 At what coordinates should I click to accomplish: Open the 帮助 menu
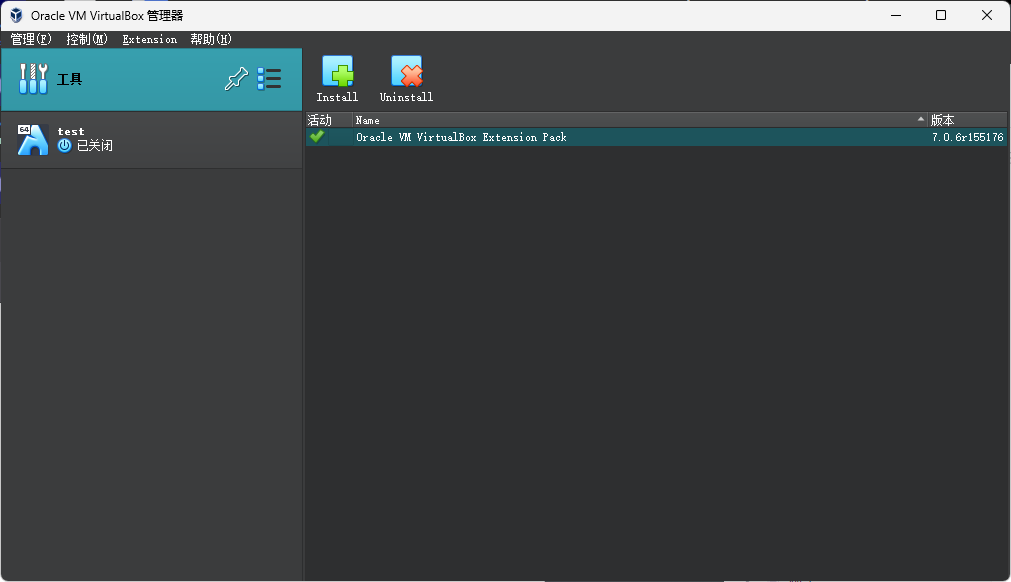(210, 39)
